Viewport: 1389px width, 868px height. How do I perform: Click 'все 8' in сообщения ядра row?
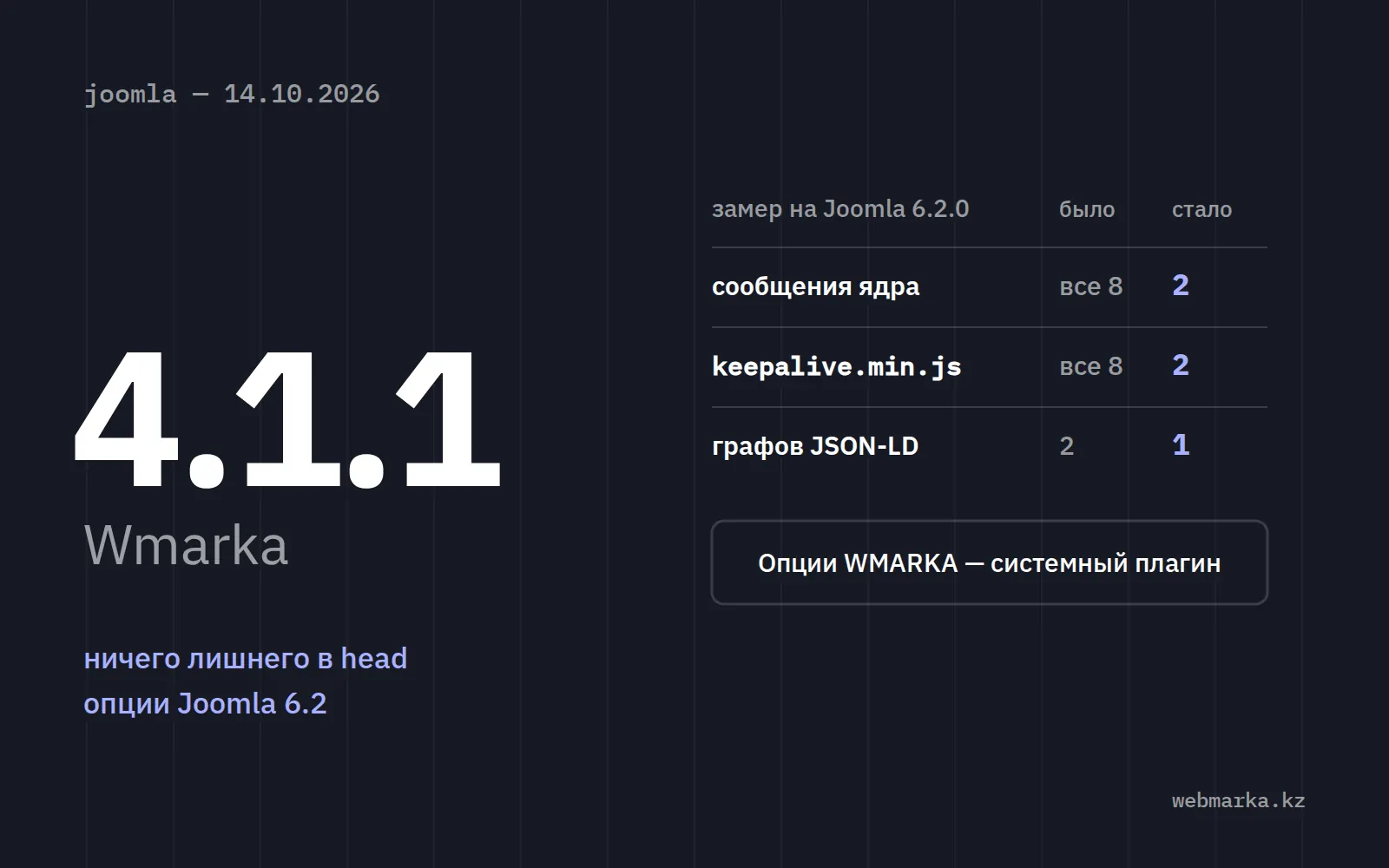1091,286
